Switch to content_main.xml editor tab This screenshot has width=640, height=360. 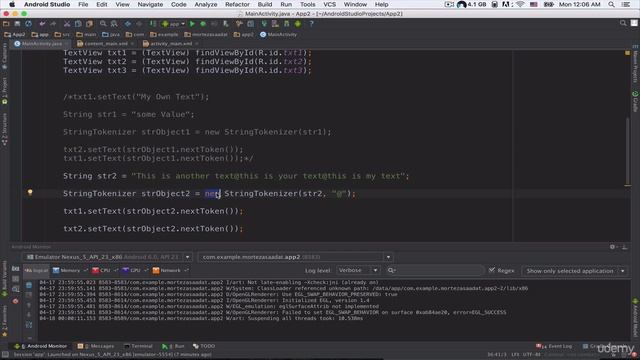point(105,43)
